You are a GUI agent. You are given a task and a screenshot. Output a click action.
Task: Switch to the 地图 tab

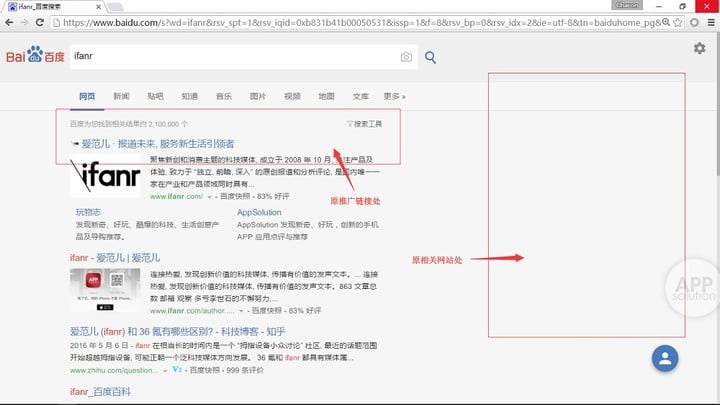326,96
